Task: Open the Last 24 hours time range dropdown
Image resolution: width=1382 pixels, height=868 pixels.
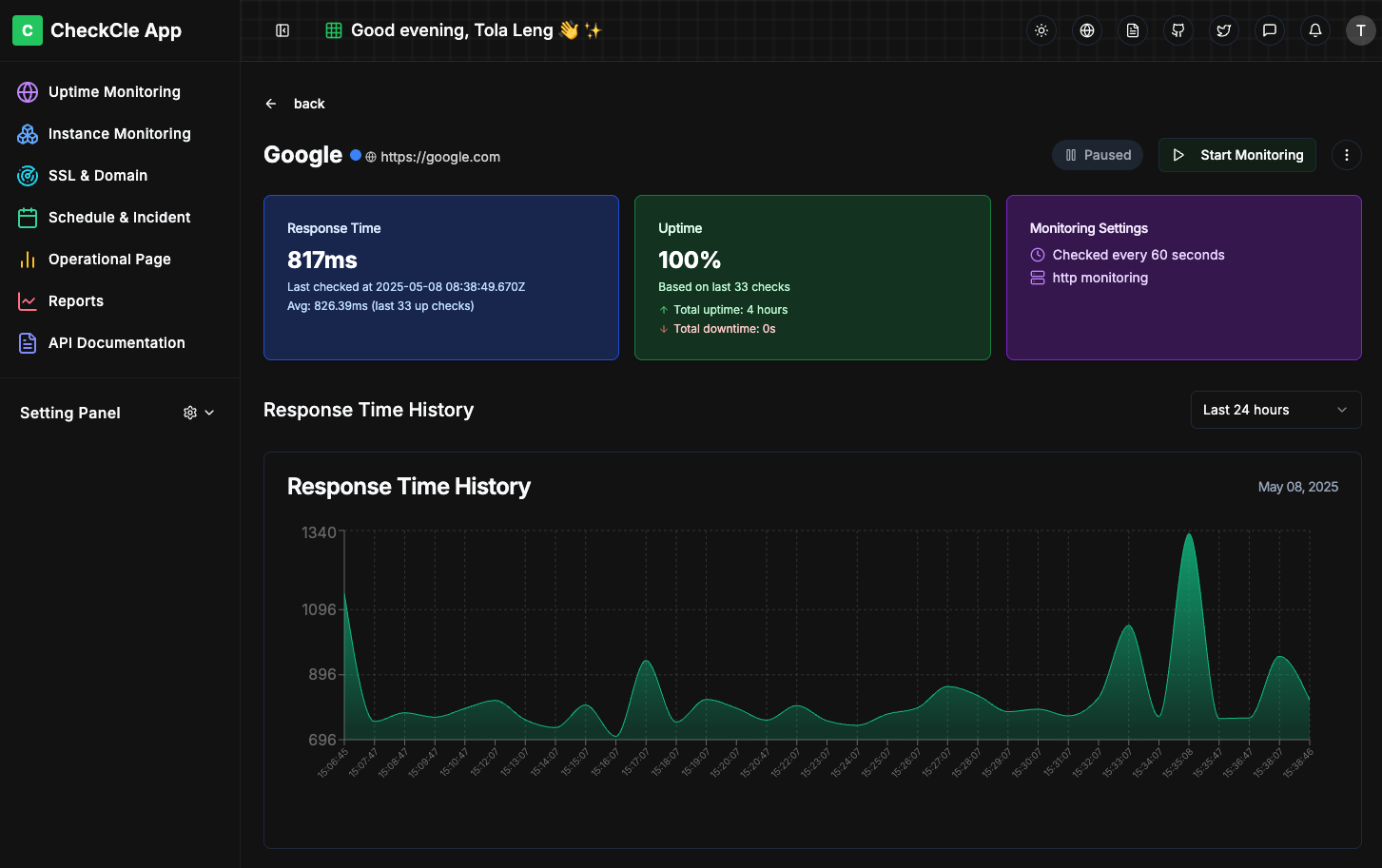Action: pyautogui.click(x=1275, y=410)
